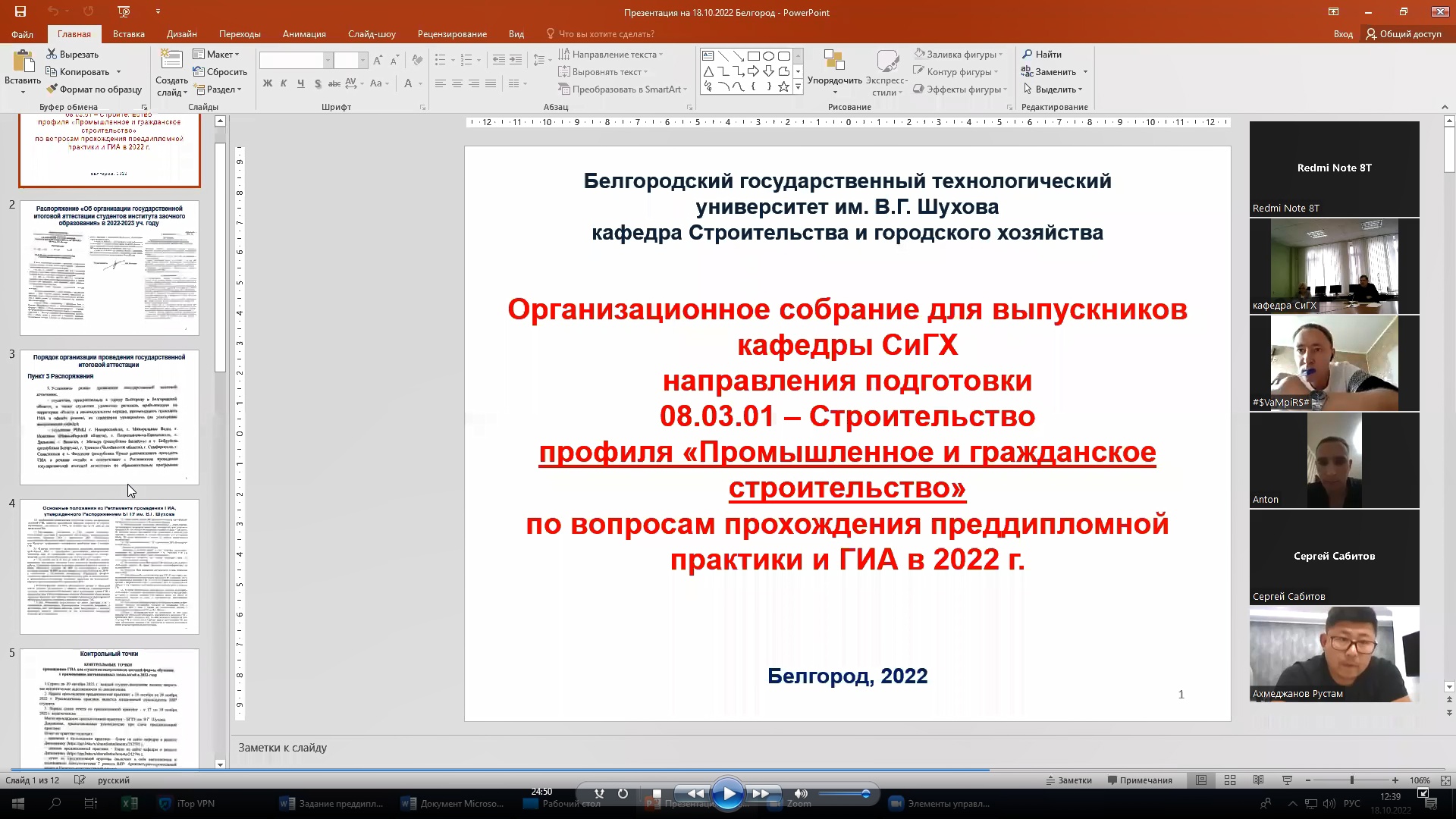
Task: Decrease font size with the small A icon
Action: click(x=395, y=60)
